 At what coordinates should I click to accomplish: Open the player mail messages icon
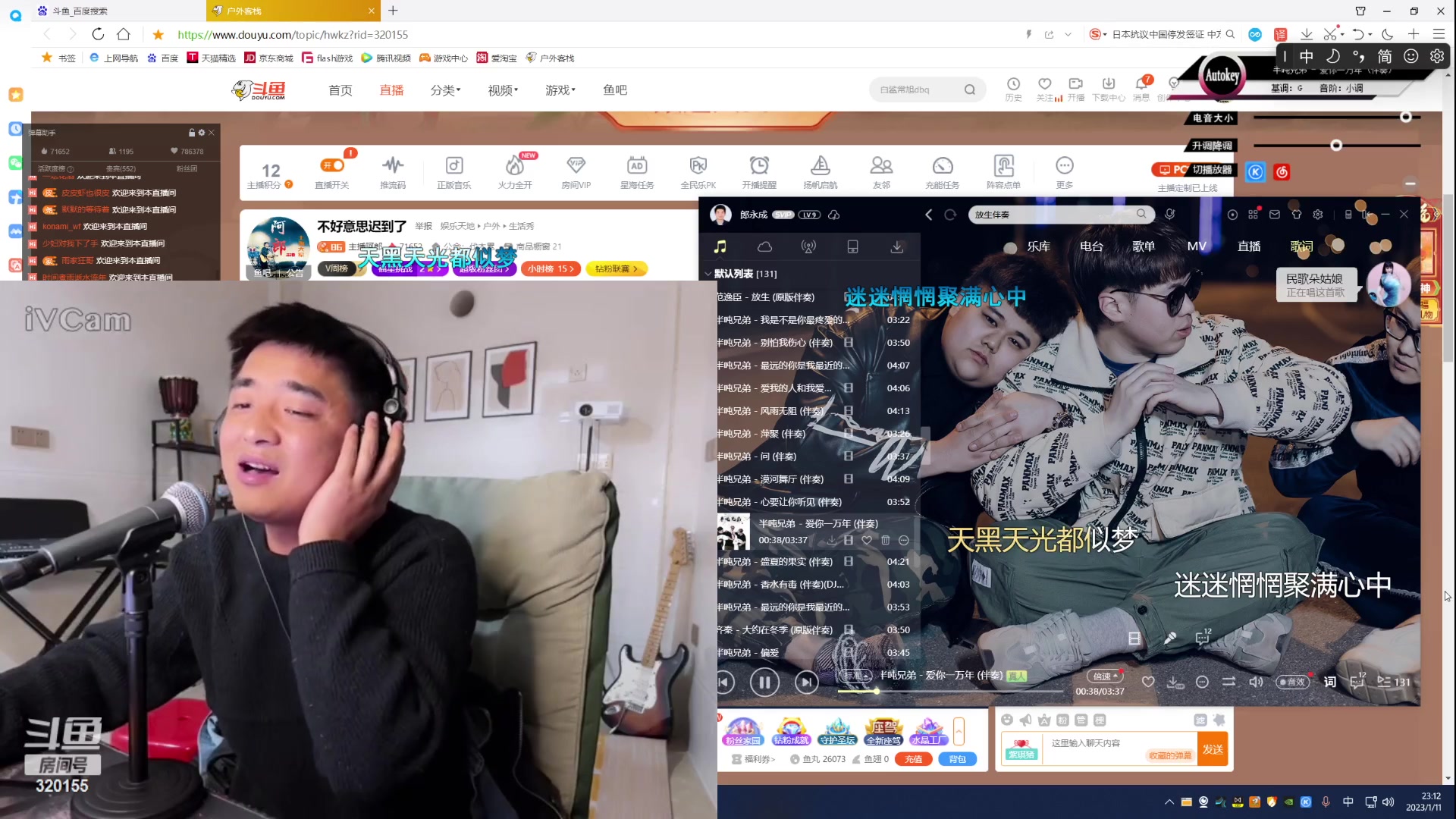(x=1275, y=215)
